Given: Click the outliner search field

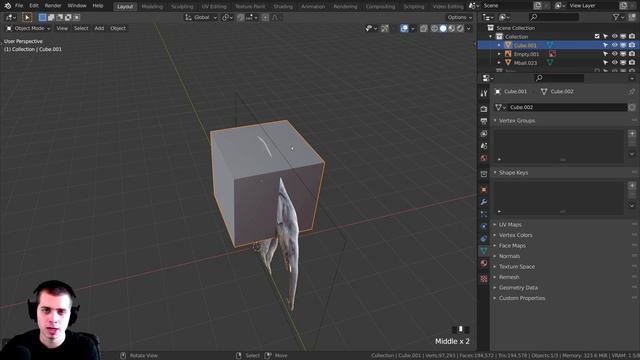Looking at the screenshot, I should [x=554, y=17].
